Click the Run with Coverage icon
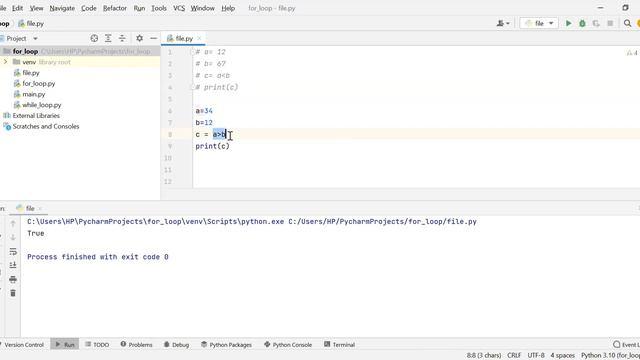The height and width of the screenshot is (360, 640). click(x=596, y=23)
